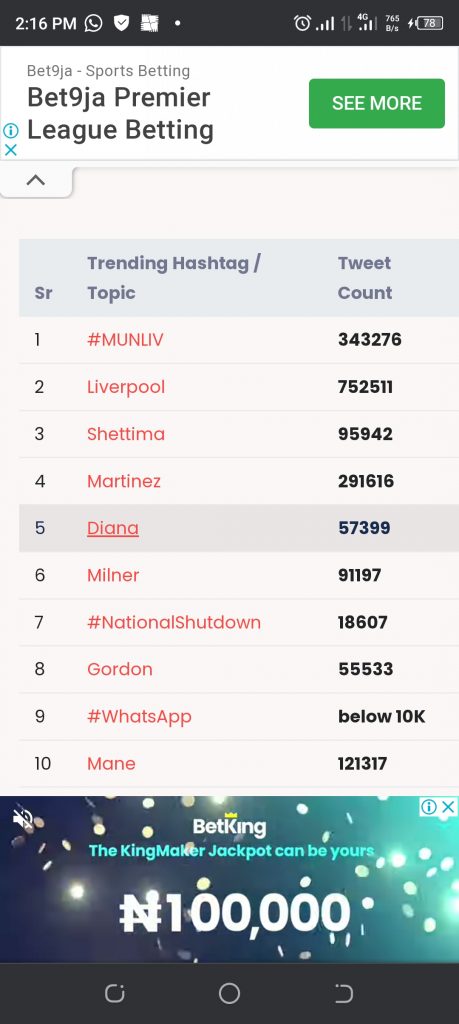Open the #MUNLIV trending hashtag

[x=125, y=340]
